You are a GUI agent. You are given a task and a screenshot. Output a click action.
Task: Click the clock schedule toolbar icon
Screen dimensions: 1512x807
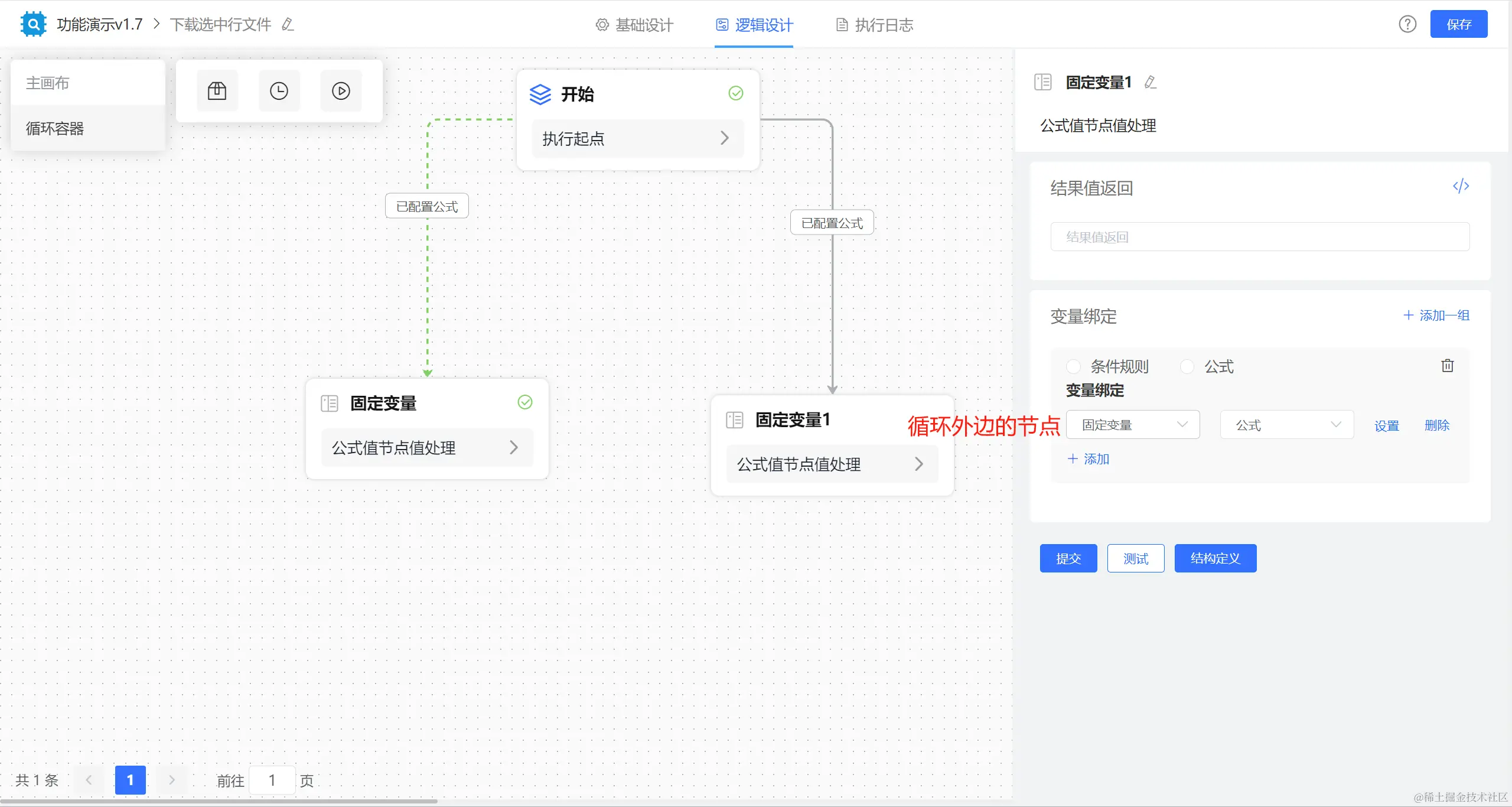pyautogui.click(x=279, y=91)
